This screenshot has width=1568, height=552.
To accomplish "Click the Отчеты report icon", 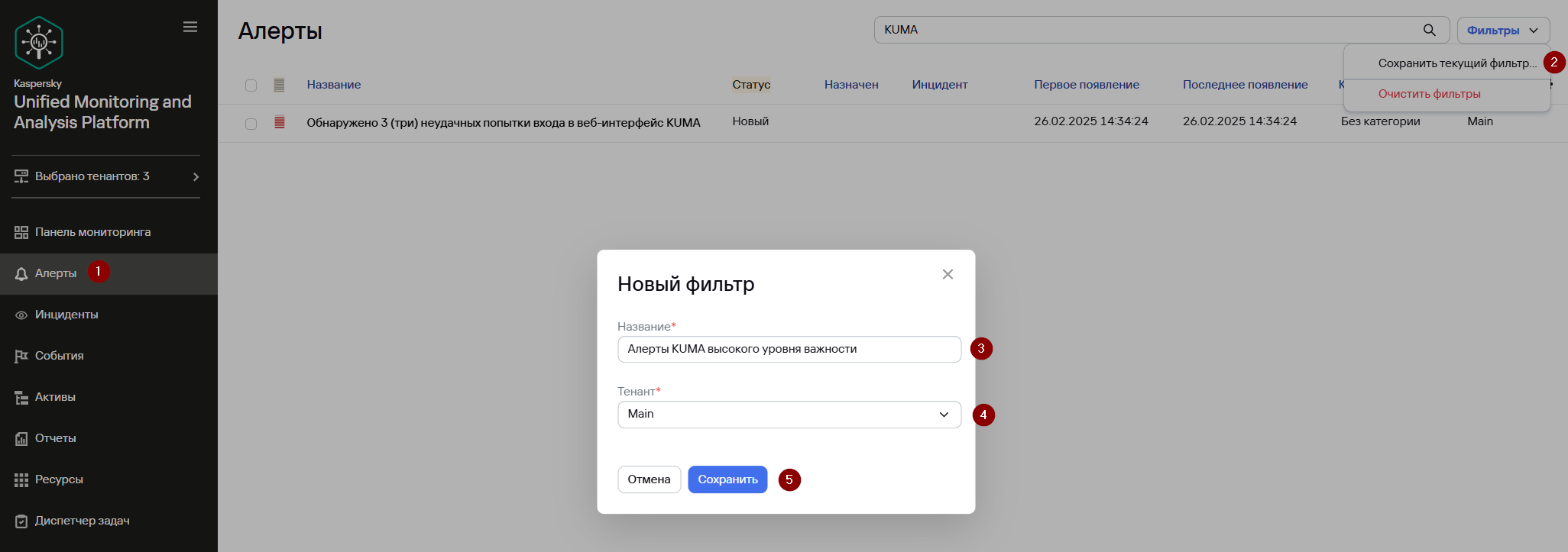I will (x=21, y=438).
